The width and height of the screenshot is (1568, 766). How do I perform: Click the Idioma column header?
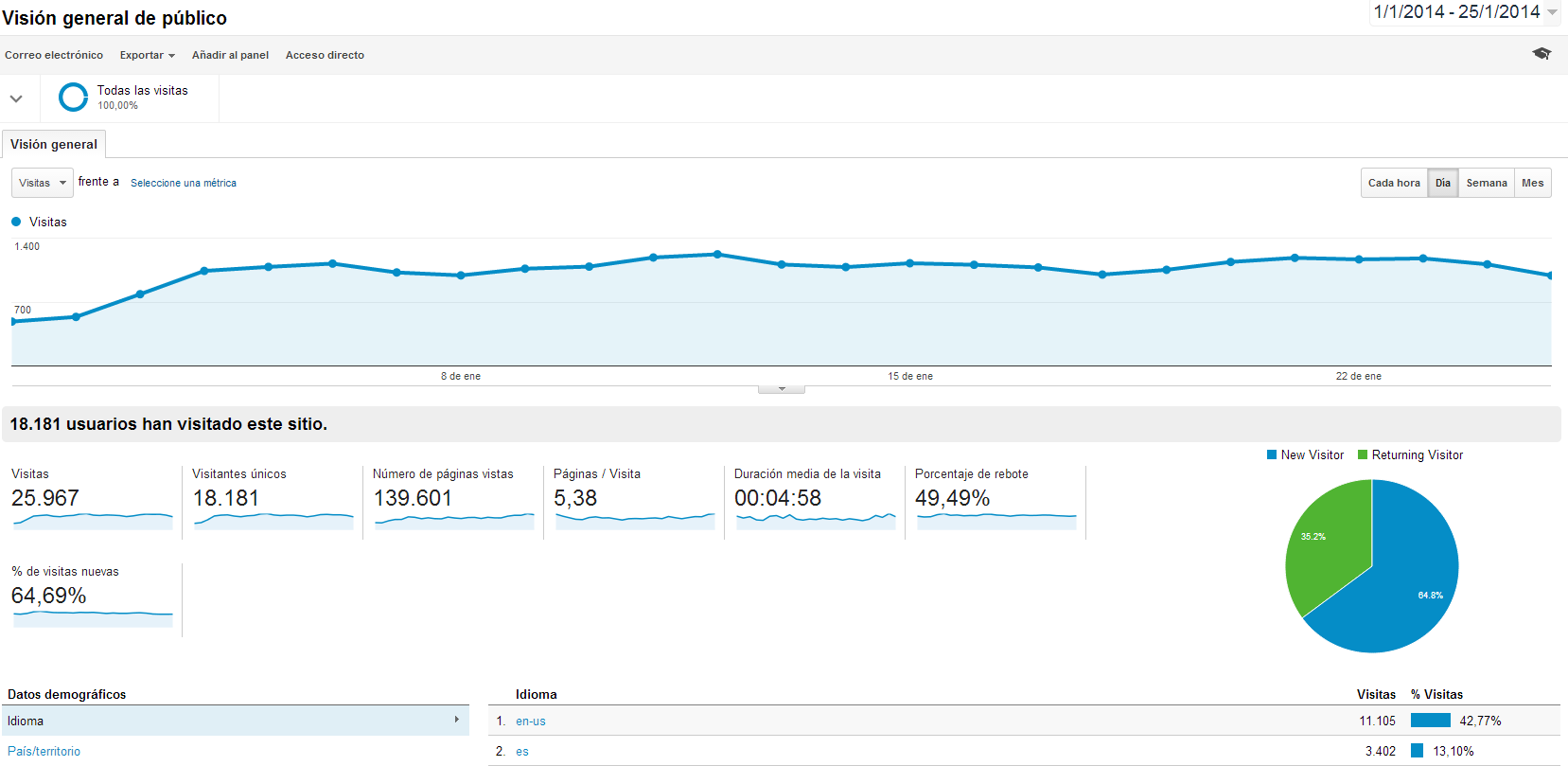pos(537,694)
